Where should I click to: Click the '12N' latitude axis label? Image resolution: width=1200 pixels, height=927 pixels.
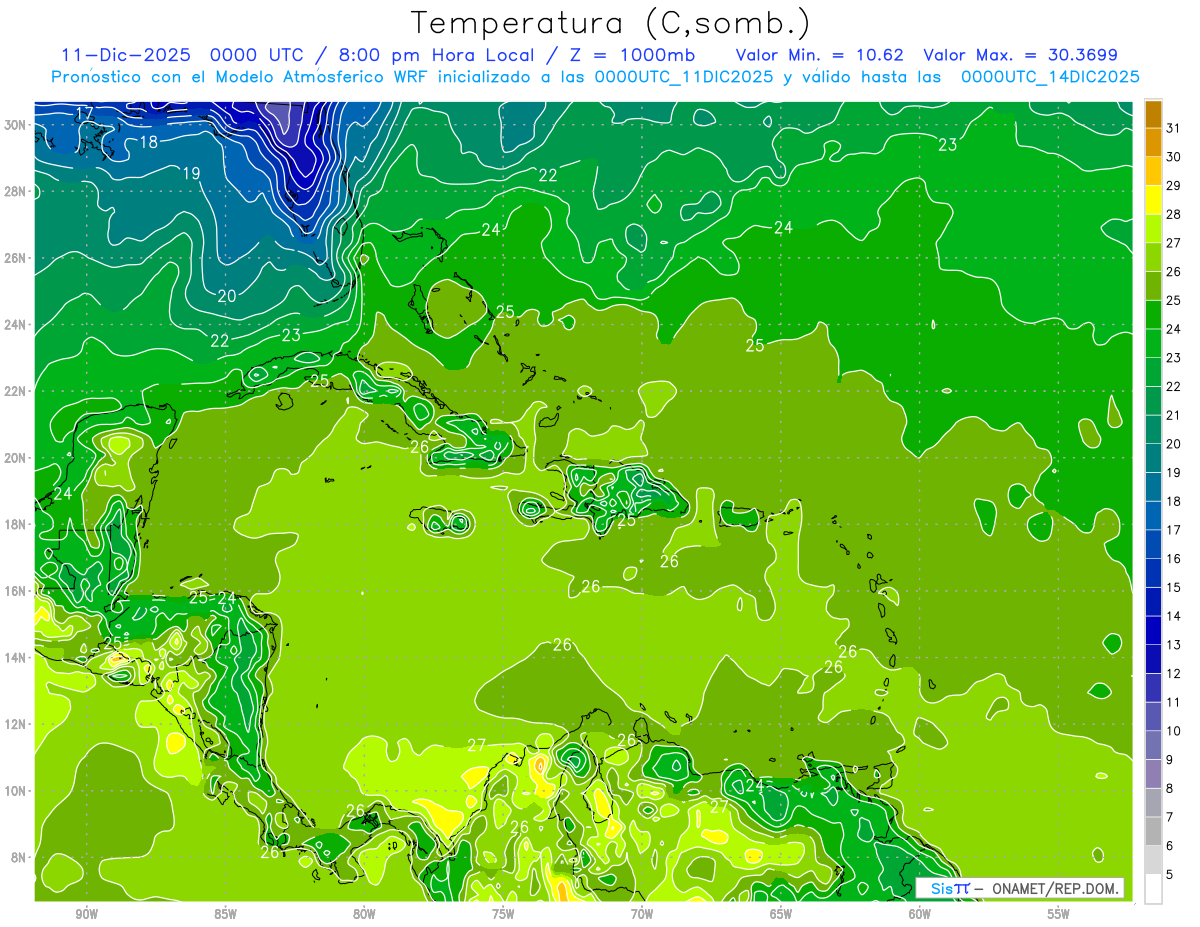tap(14, 724)
